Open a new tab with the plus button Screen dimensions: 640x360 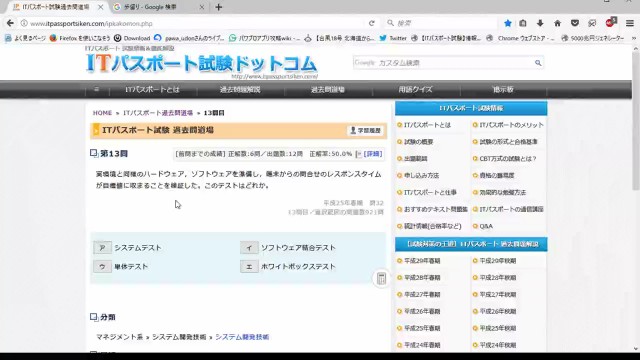point(219,7)
